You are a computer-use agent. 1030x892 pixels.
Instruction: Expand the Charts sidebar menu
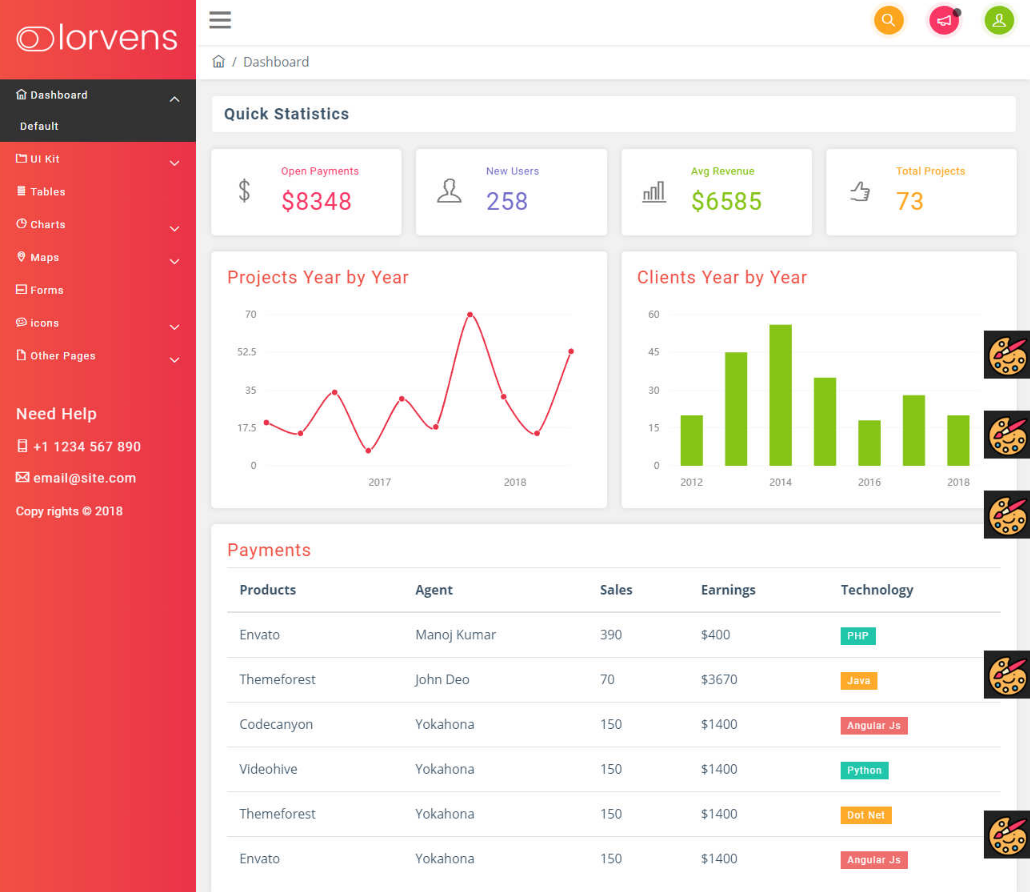pyautogui.click(x=174, y=229)
